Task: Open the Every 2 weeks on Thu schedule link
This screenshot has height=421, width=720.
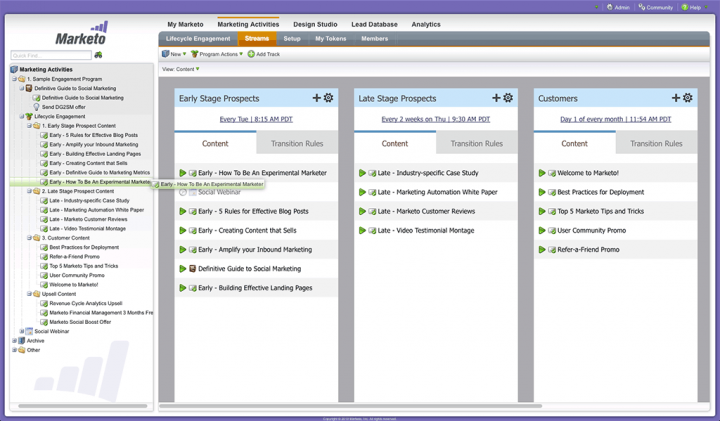Action: pos(436,119)
